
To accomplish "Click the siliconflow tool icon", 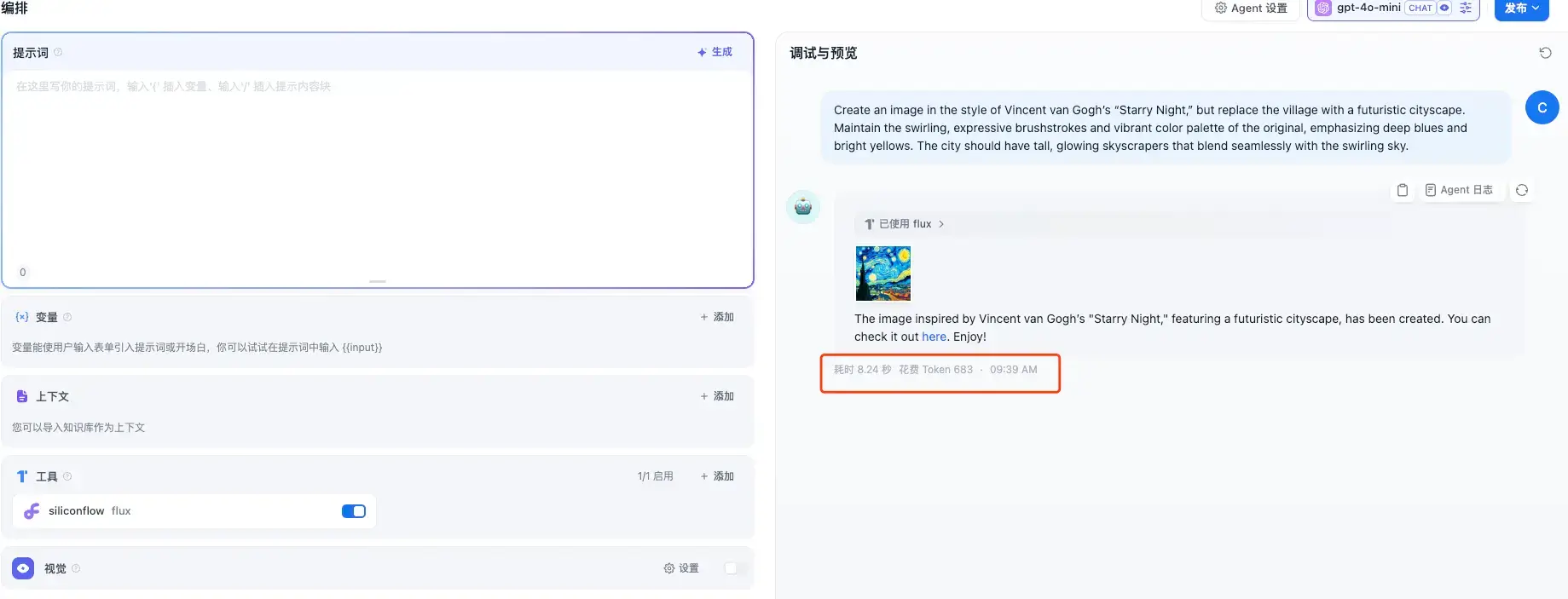I will (32, 511).
